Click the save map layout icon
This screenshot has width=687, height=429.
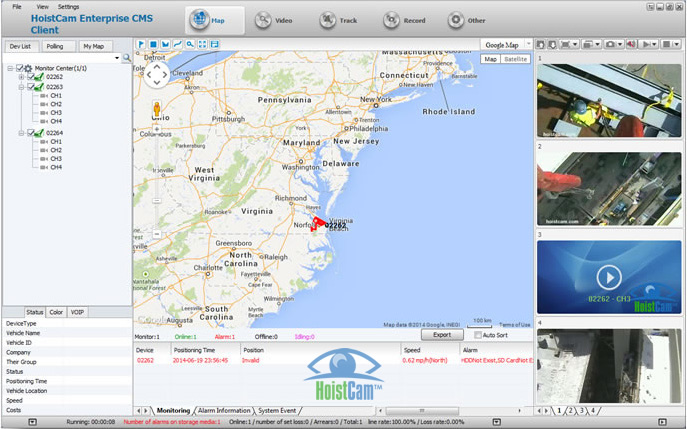tap(214, 44)
